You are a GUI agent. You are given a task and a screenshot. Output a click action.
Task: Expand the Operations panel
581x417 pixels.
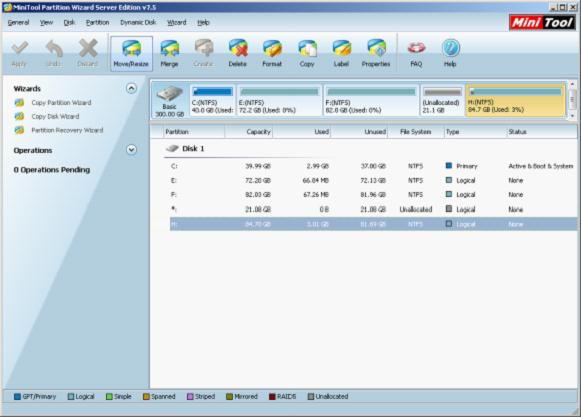pyautogui.click(x=131, y=150)
